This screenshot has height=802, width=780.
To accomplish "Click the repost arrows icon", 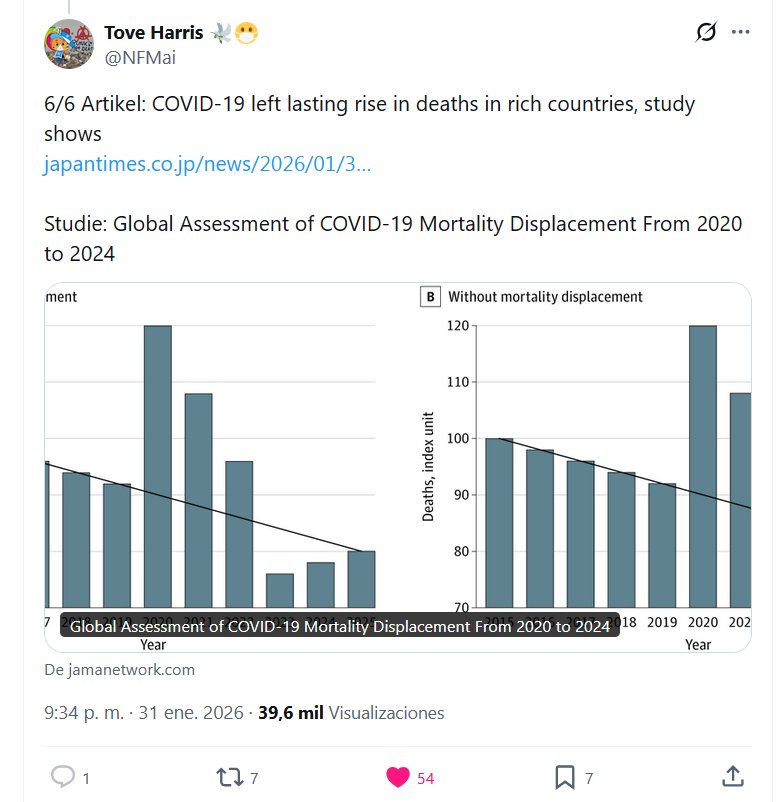I will 229,777.
